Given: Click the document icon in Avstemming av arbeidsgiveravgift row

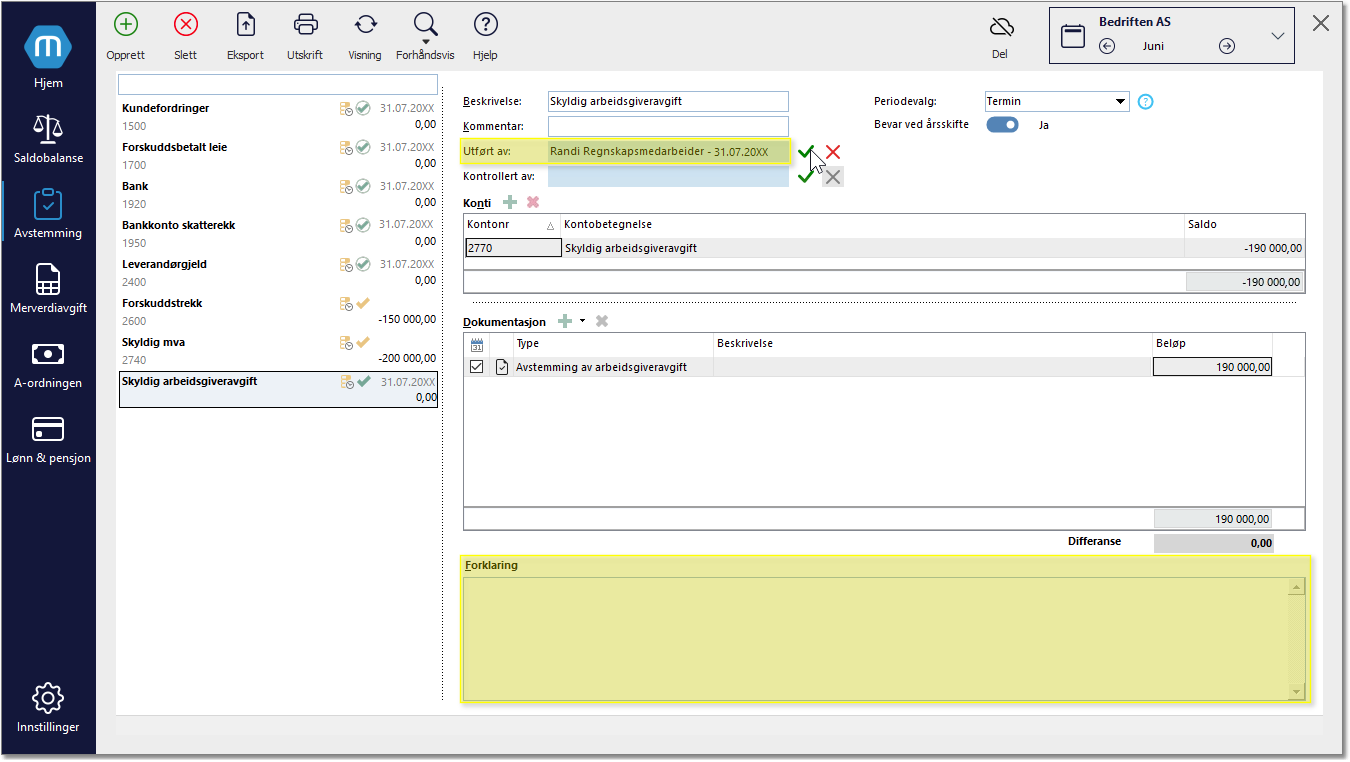Looking at the screenshot, I should point(502,367).
